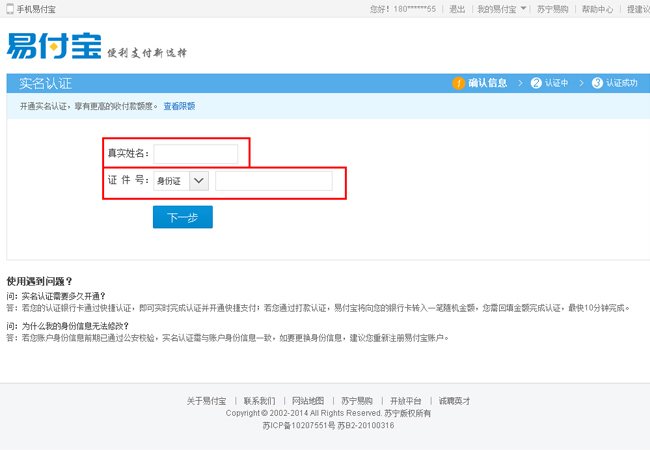Image resolution: width=650 pixels, height=450 pixels.
Task: Click the 下一步 button
Action: (183, 217)
